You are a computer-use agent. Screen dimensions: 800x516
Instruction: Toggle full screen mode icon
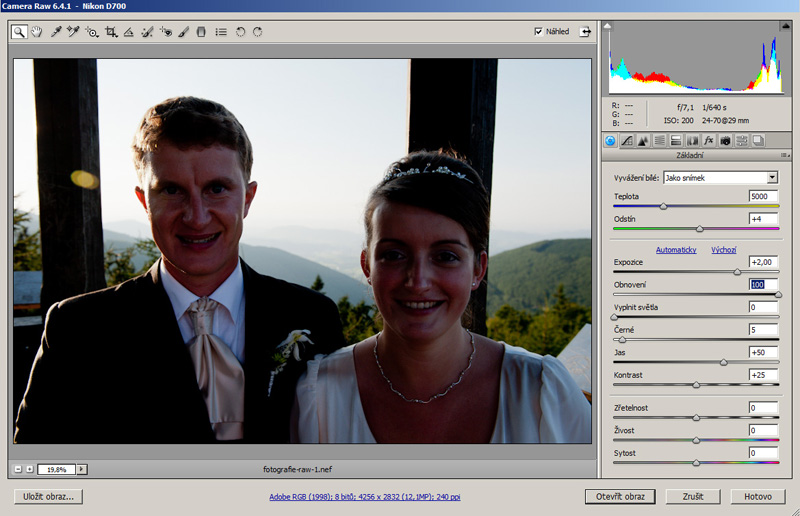(x=584, y=32)
